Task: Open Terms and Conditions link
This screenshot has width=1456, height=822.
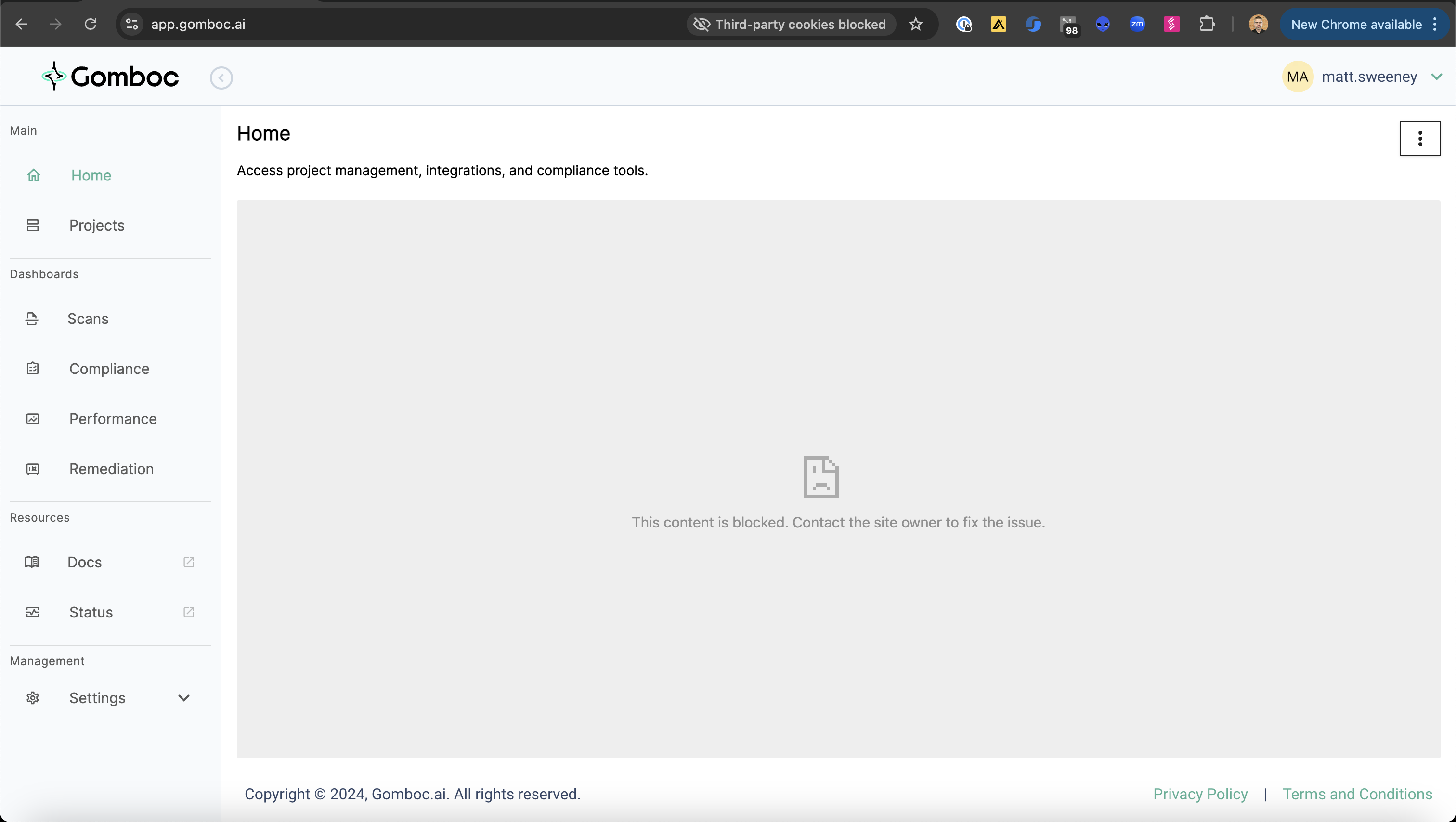Action: 1357,794
